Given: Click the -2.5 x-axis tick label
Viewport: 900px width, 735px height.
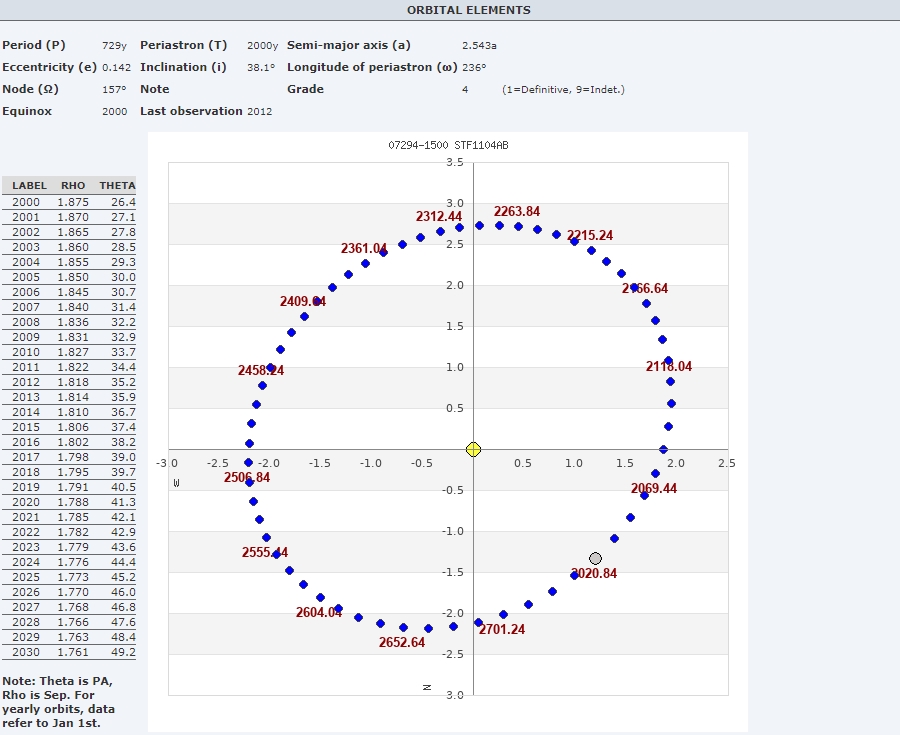Looking at the screenshot, I should 218,463.
